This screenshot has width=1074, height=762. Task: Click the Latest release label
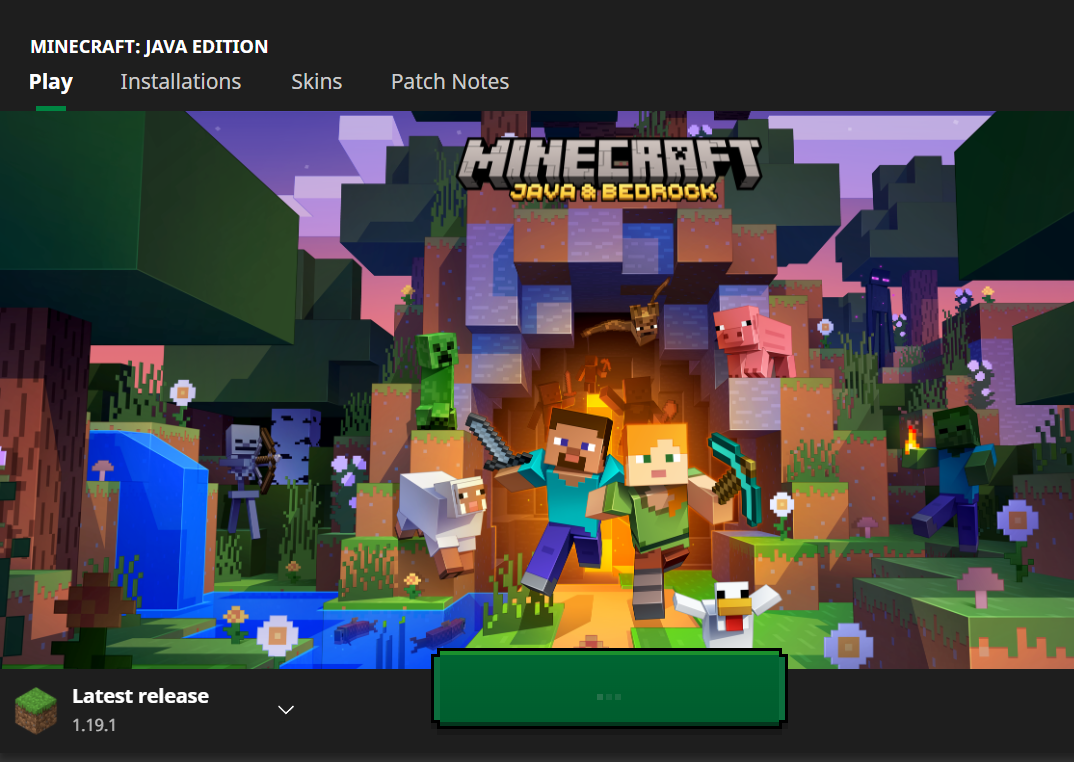pos(140,696)
